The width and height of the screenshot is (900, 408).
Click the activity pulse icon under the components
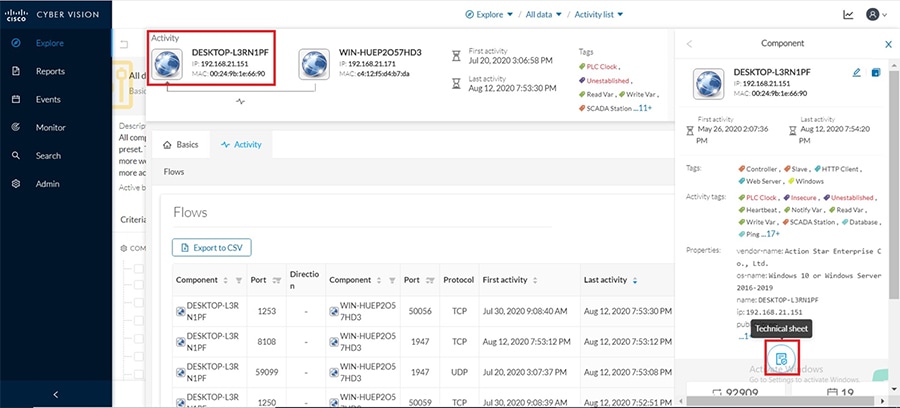pyautogui.click(x=240, y=102)
